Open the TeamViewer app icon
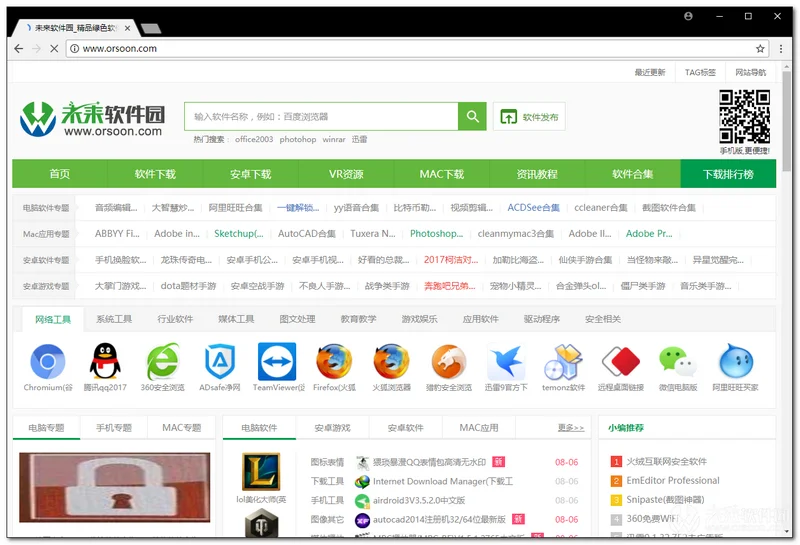Screen dimensions: 800x545 click(x=277, y=362)
